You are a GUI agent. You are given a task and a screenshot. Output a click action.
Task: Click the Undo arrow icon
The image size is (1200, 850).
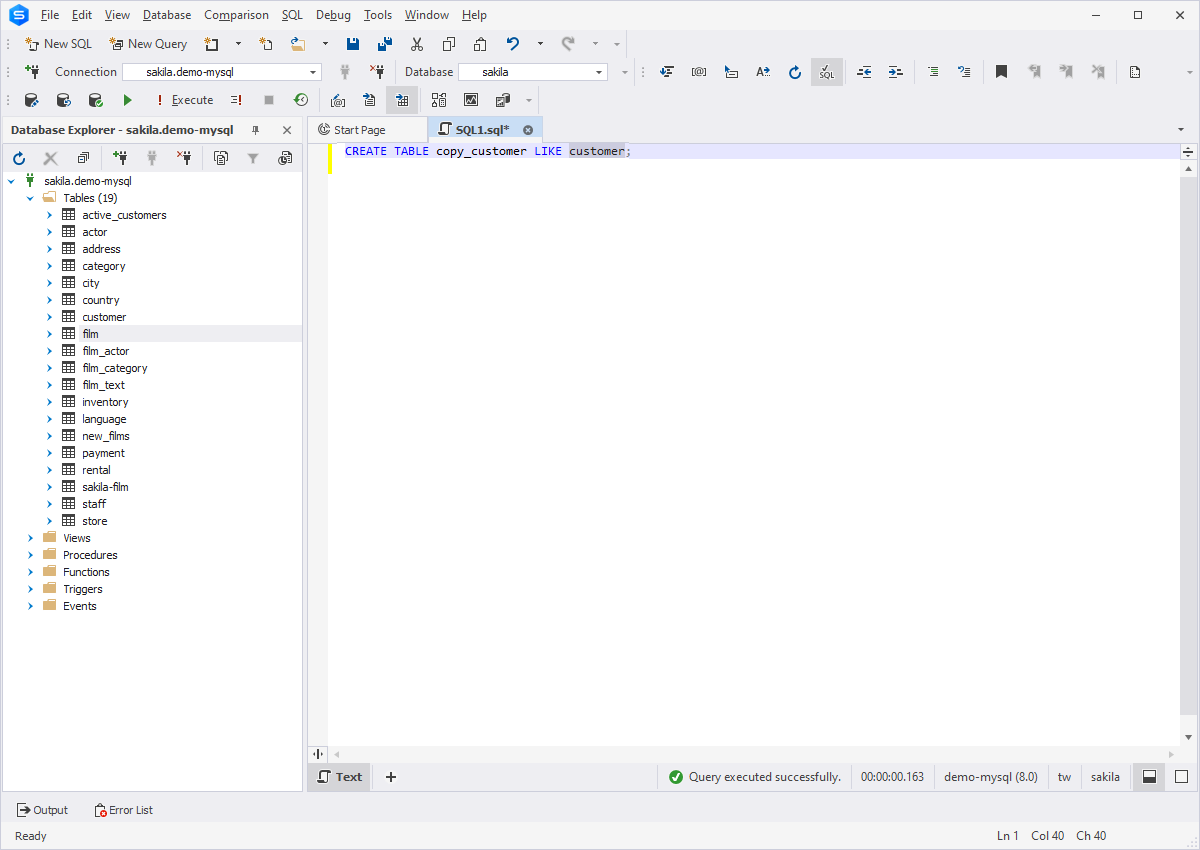click(513, 44)
